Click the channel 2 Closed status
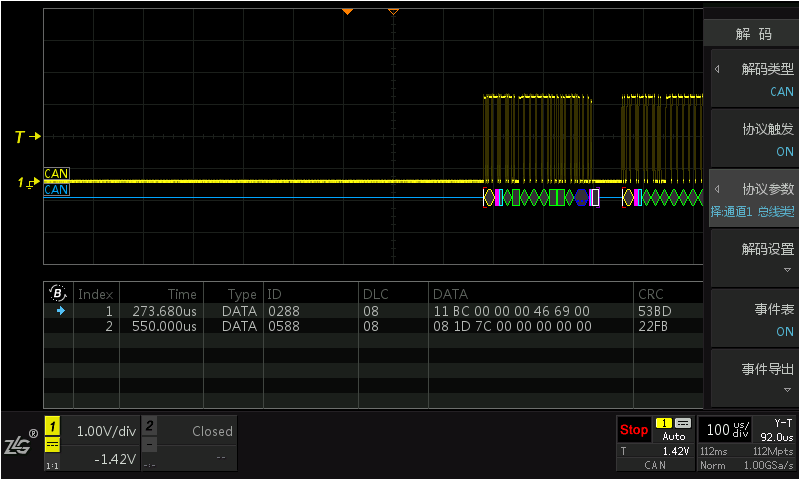This screenshot has height=480, width=800. tap(212, 432)
